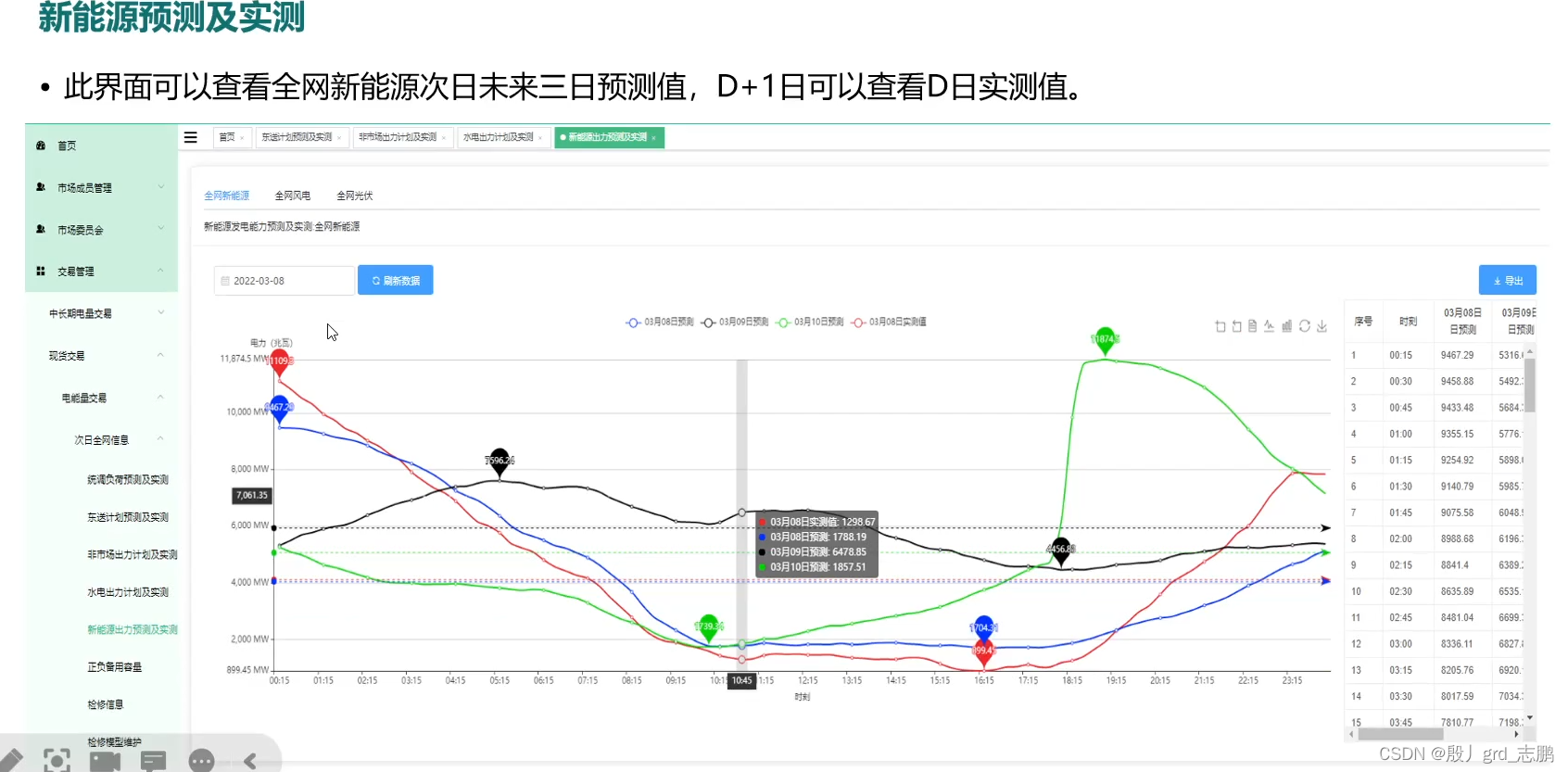Screen dimensions: 1568x772
Task: Open the chart data view icon
Action: 1253,326
